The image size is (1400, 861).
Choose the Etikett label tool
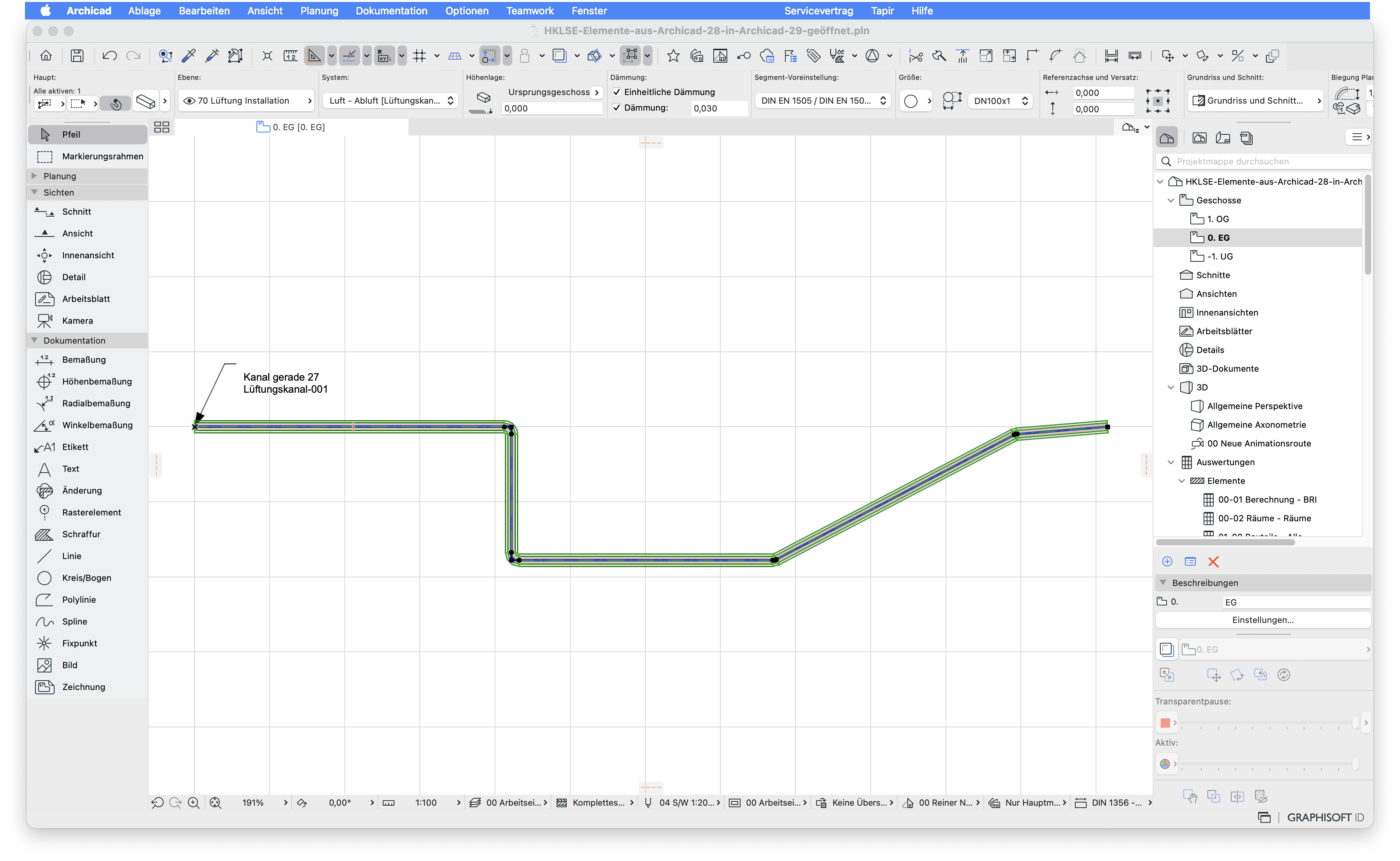87,447
